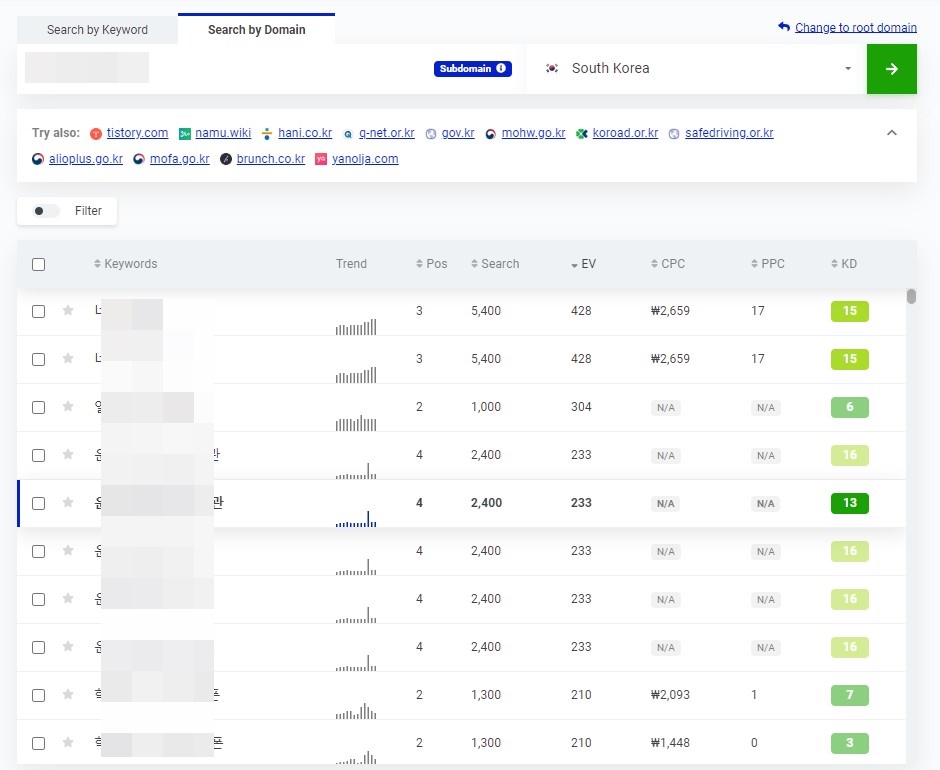Check the row with search volume 1,000
This screenshot has height=770, width=940.
click(38, 407)
